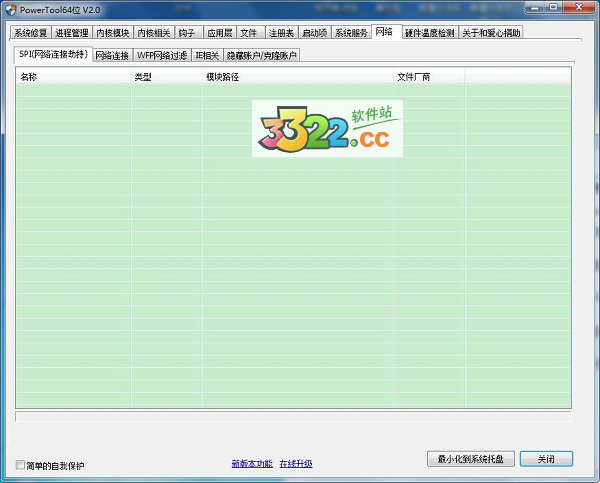Maximize the PowerTool window
The width and height of the screenshot is (600, 483).
click(x=554, y=7)
